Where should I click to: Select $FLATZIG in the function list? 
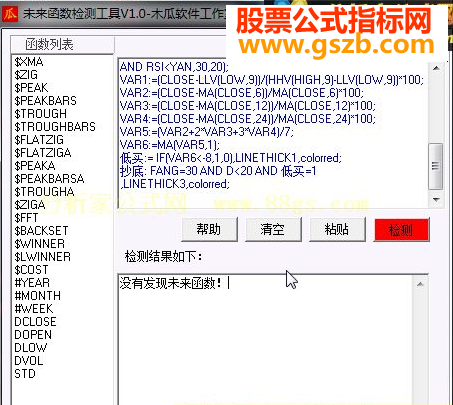coord(39,140)
